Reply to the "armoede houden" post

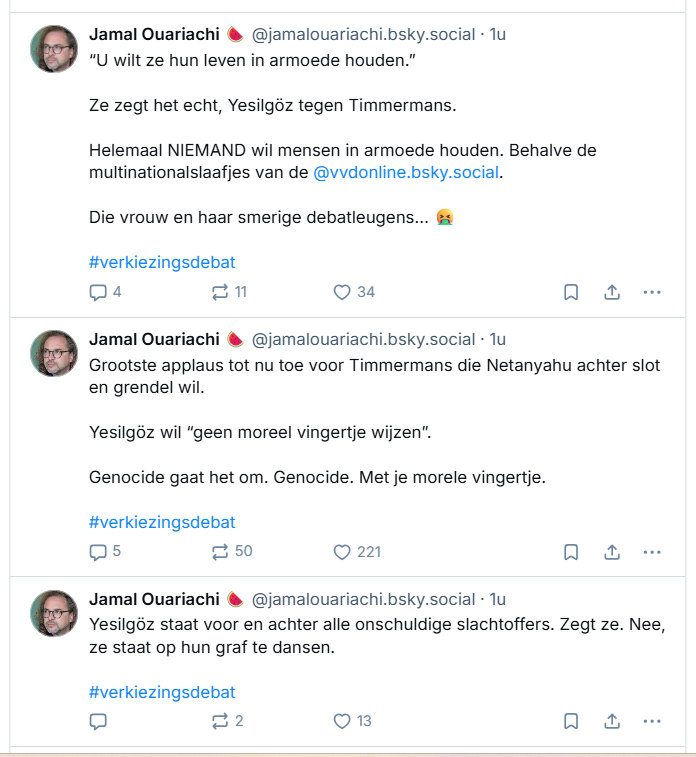(98, 292)
